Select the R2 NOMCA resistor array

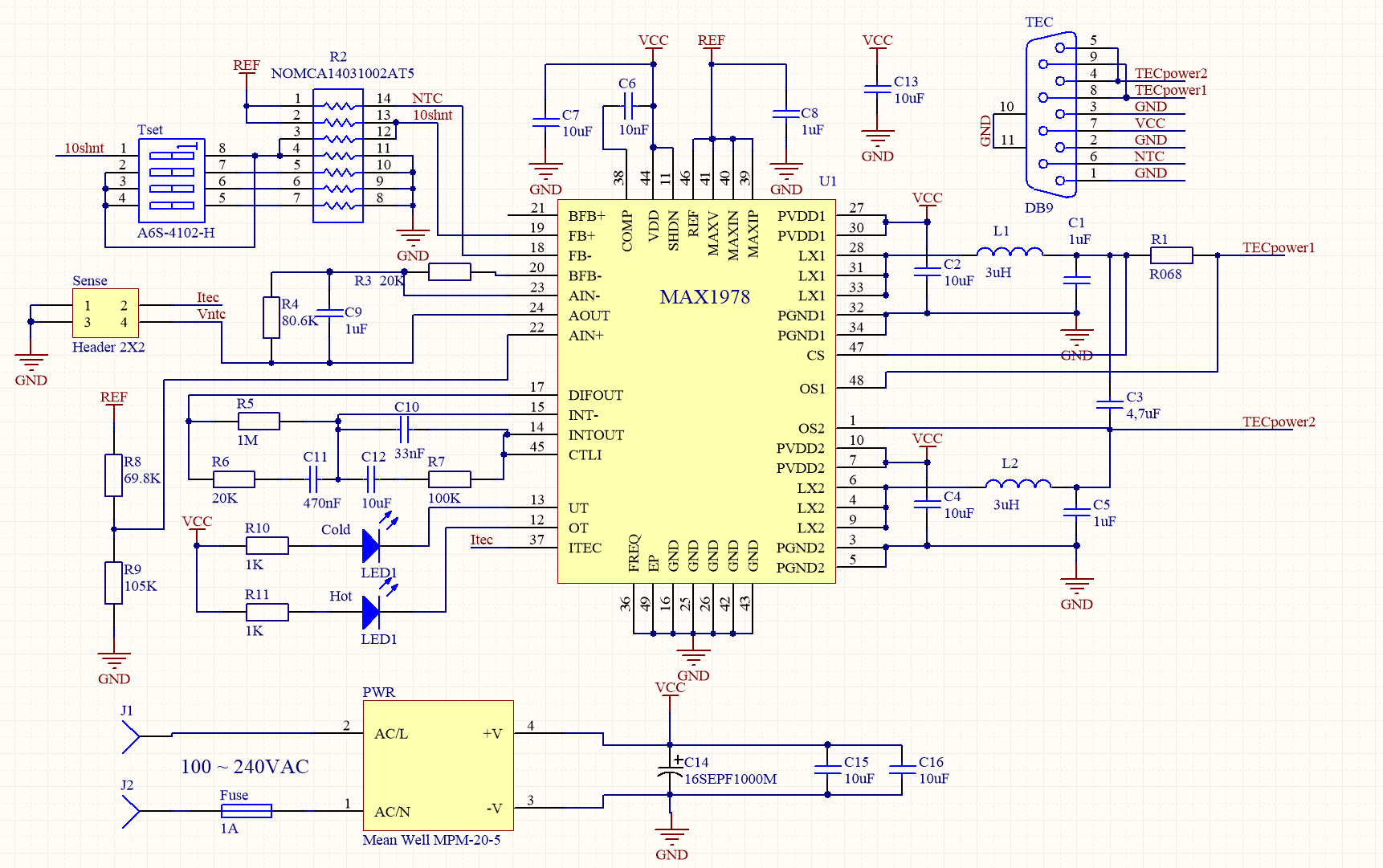point(338,156)
